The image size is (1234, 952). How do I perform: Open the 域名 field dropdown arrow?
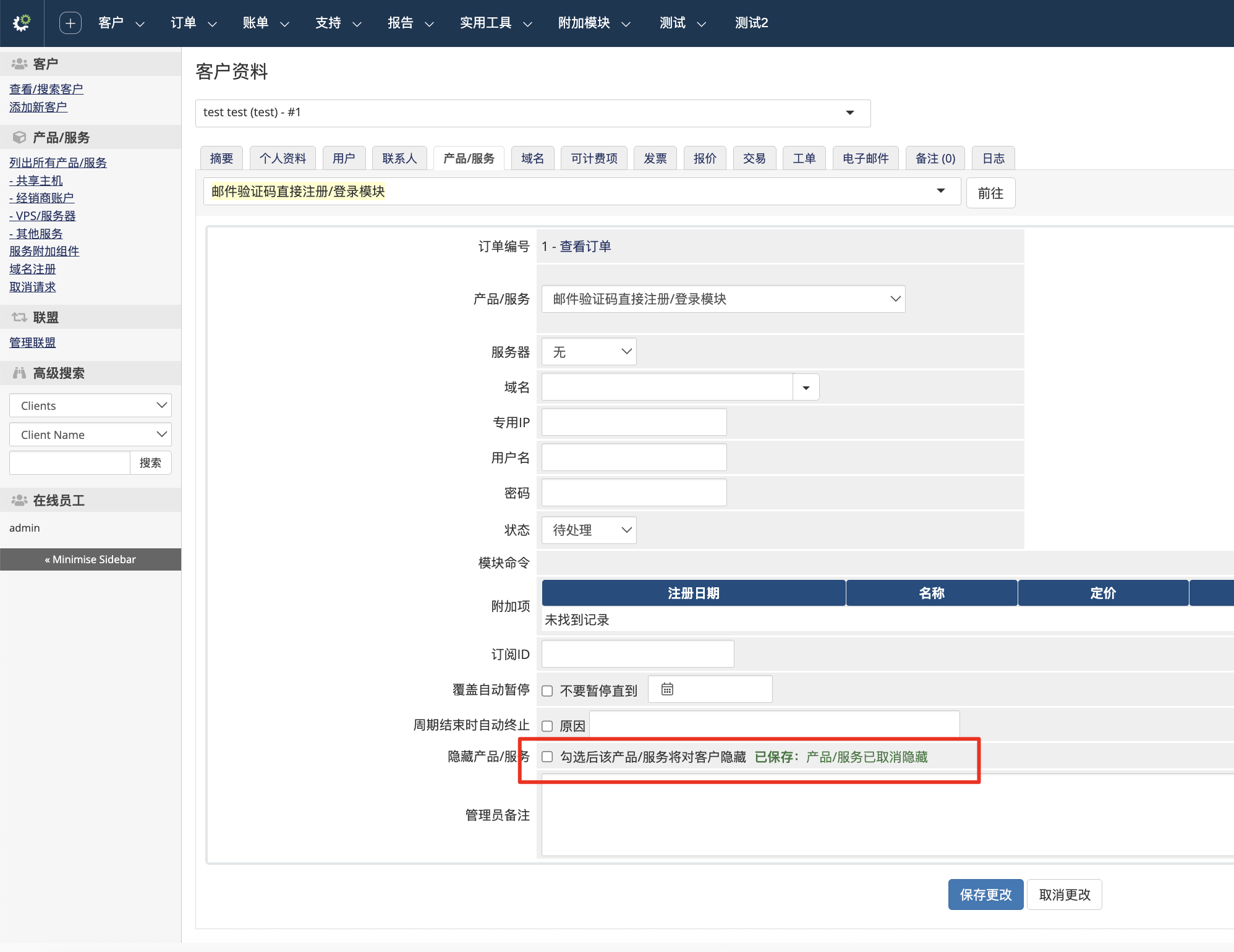806,388
